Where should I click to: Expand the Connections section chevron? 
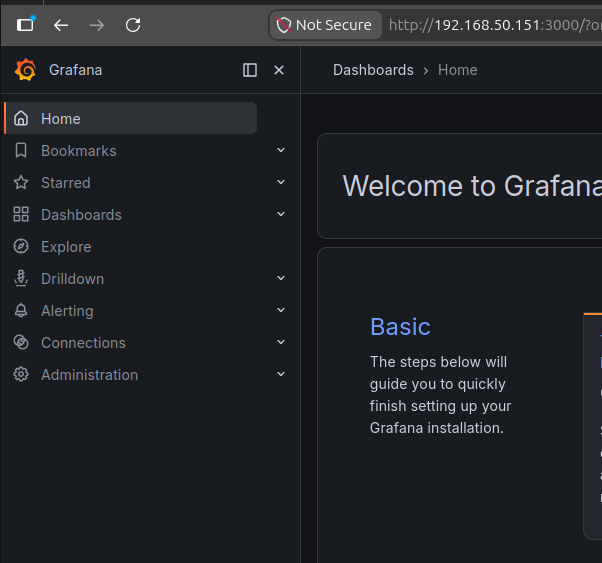[281, 342]
